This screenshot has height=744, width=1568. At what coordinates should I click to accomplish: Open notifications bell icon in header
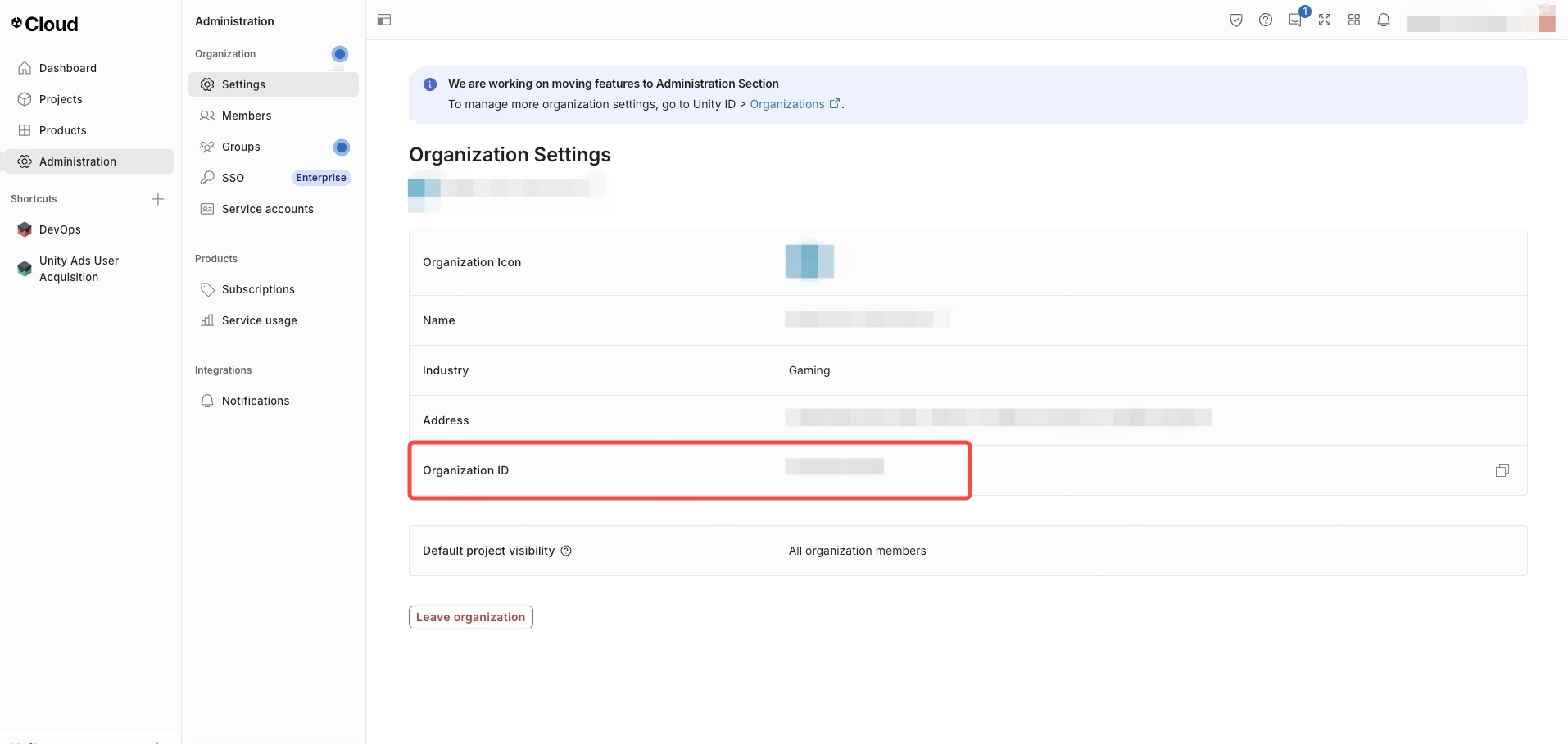coord(1384,20)
